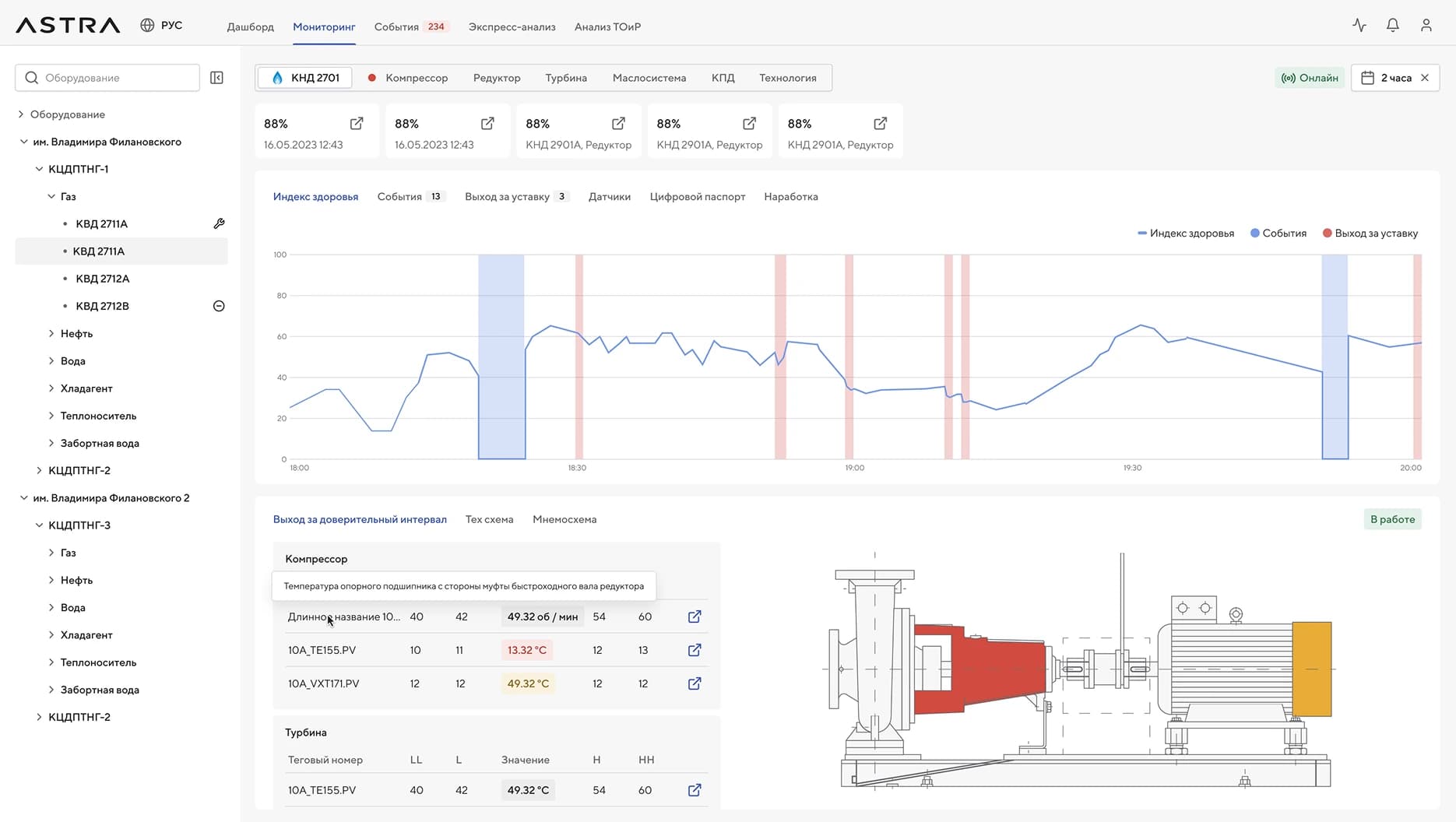Viewport: 1456px width, 822px height.
Task: Go to Дашборд tab
Action: 251,26
